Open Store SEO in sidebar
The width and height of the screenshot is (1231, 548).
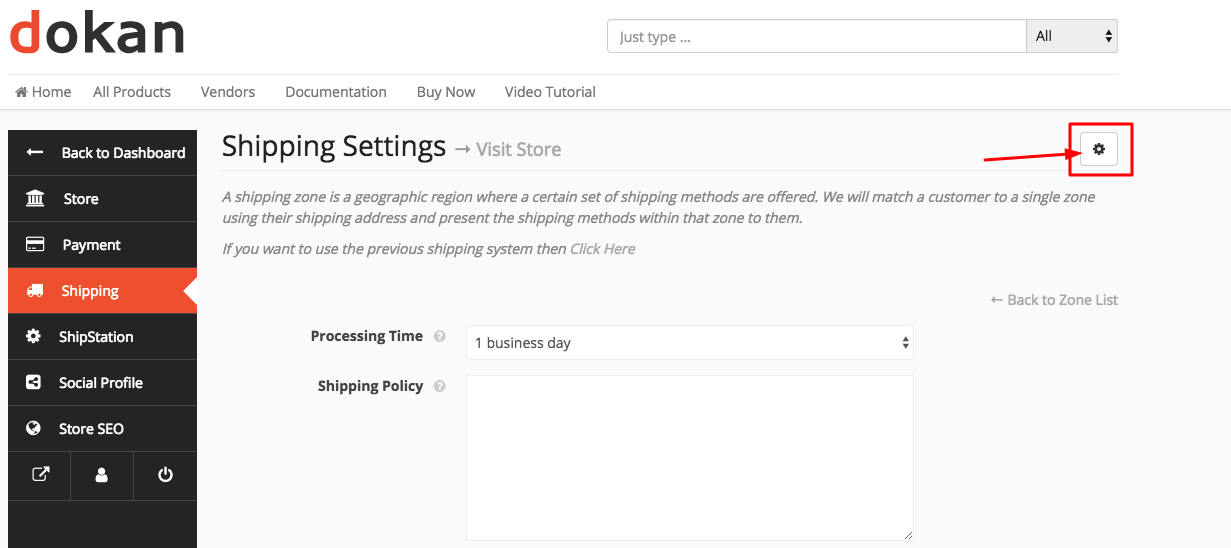pos(91,429)
